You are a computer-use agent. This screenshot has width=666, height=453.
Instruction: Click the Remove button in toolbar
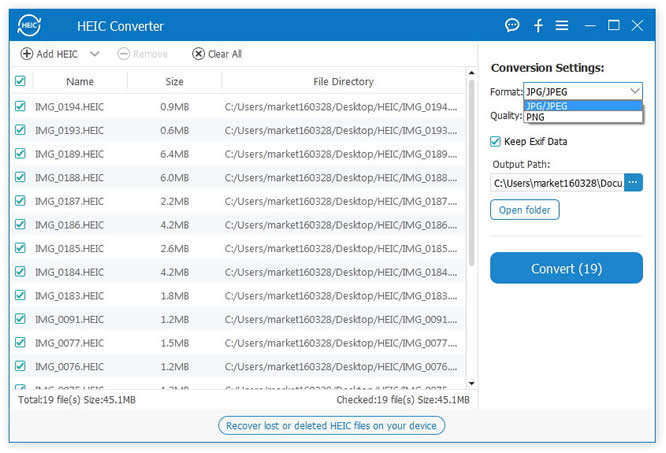click(x=142, y=54)
